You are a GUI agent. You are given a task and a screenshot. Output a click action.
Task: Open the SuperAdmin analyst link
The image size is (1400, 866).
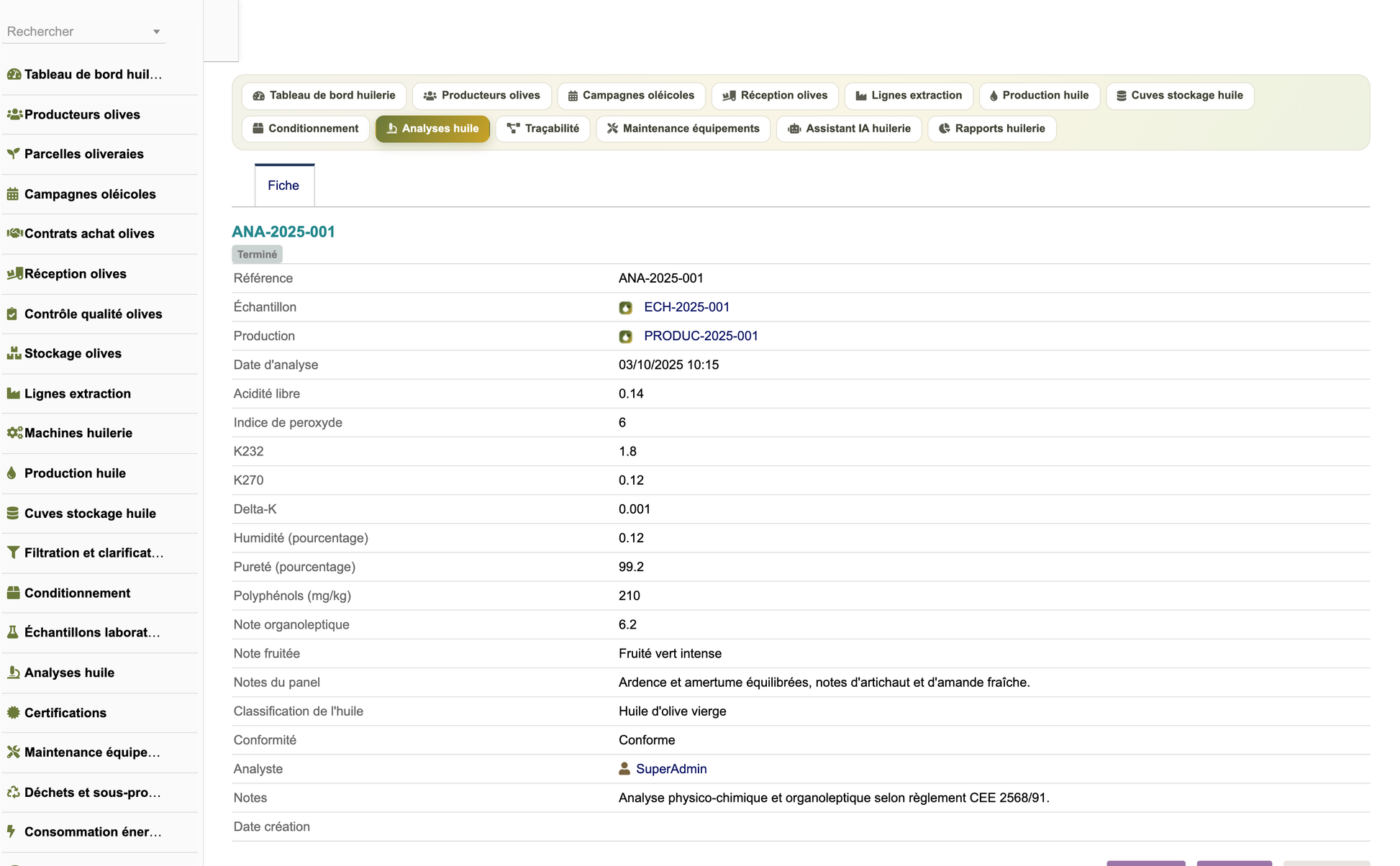click(x=671, y=769)
